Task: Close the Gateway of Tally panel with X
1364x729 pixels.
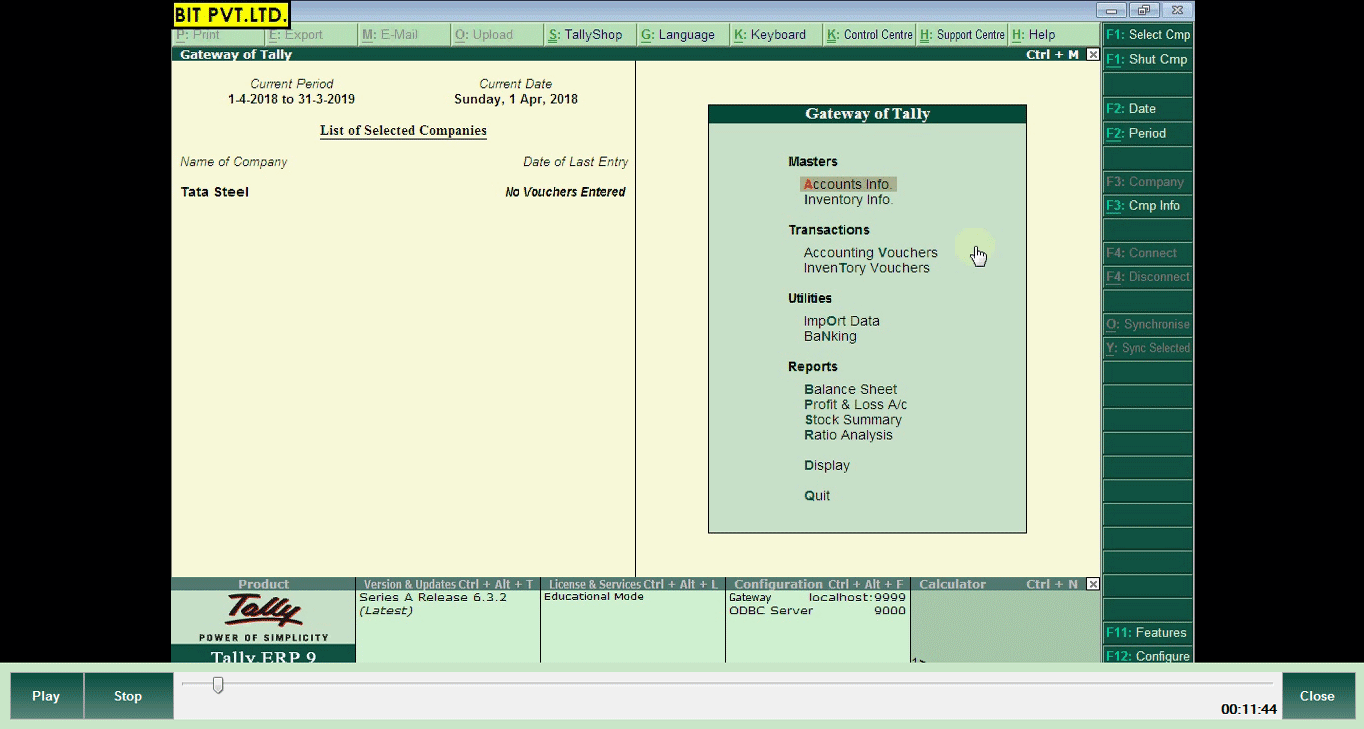Action: click(1092, 55)
